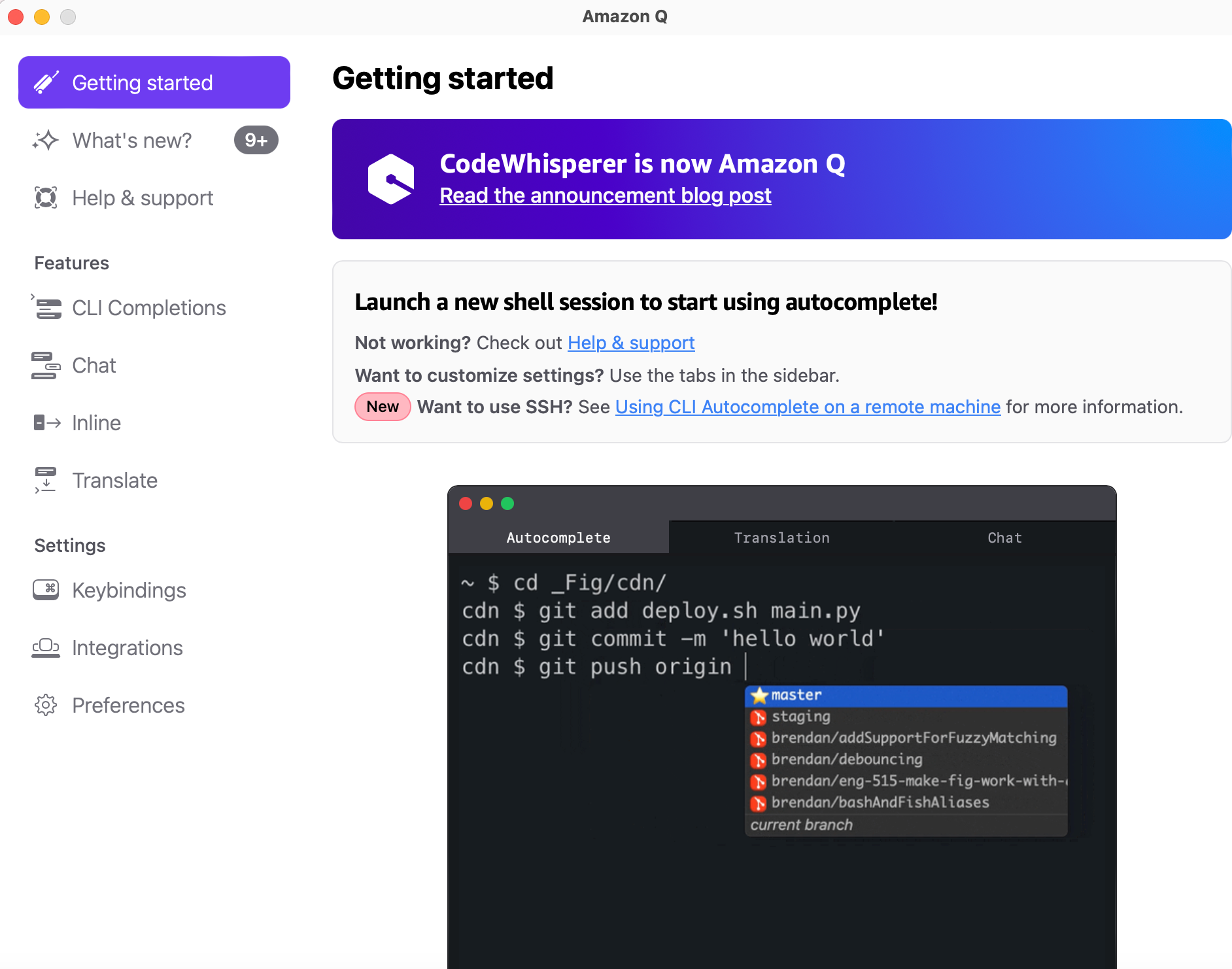Screen dimensions: 1232x969
Task: Click the green dot in demo terminal
Action: click(x=507, y=503)
